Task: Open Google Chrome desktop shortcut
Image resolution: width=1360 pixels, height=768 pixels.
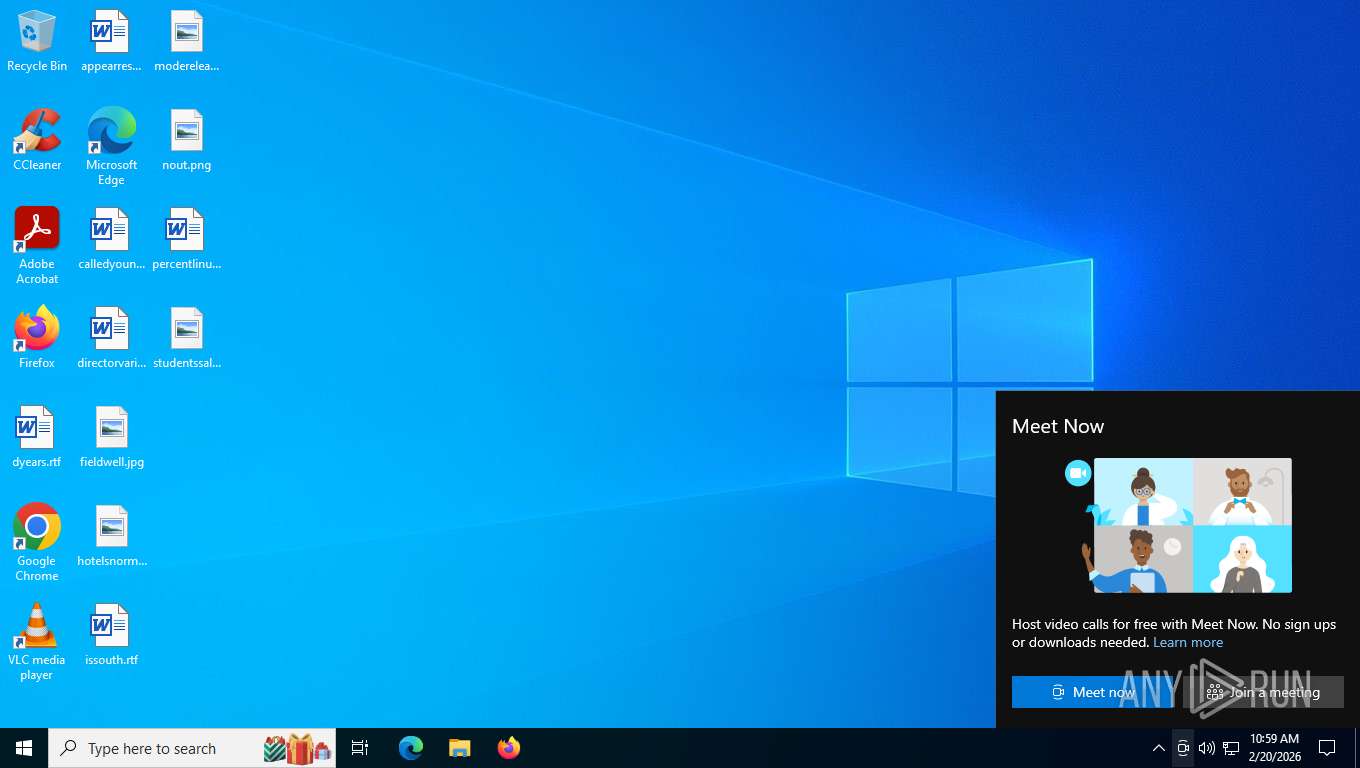Action: click(37, 543)
